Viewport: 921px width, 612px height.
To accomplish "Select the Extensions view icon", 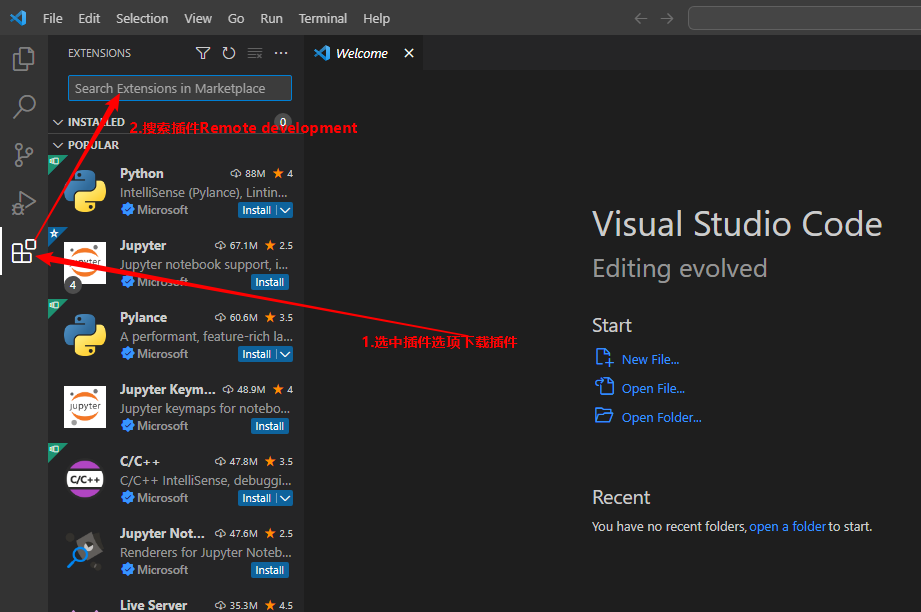I will click(x=23, y=251).
